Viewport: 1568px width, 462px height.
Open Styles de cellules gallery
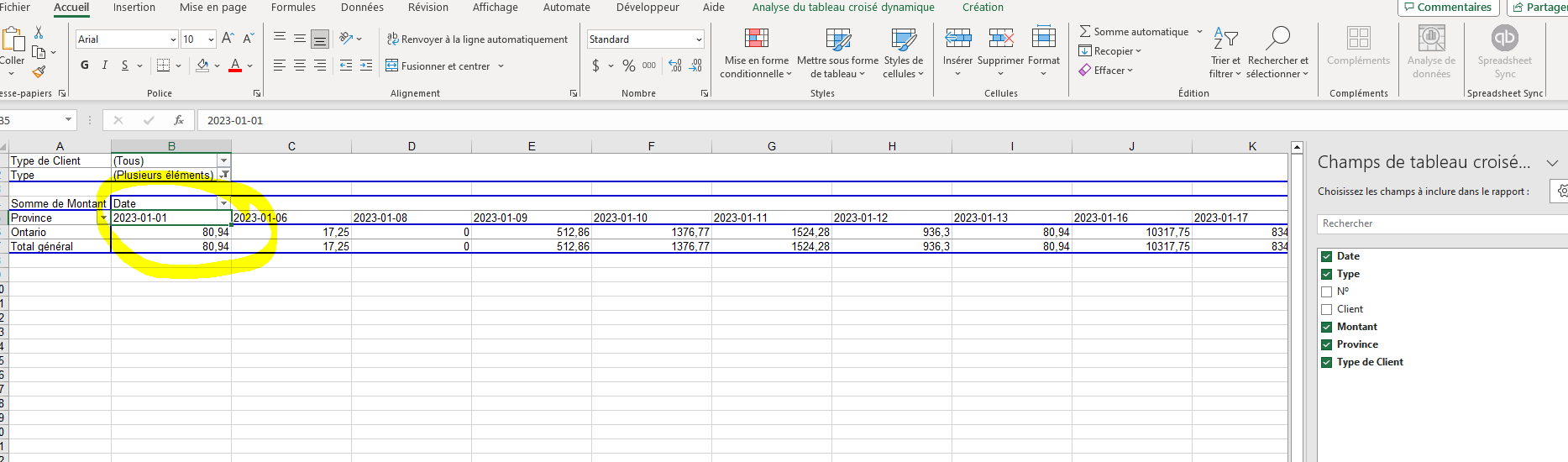tap(904, 53)
